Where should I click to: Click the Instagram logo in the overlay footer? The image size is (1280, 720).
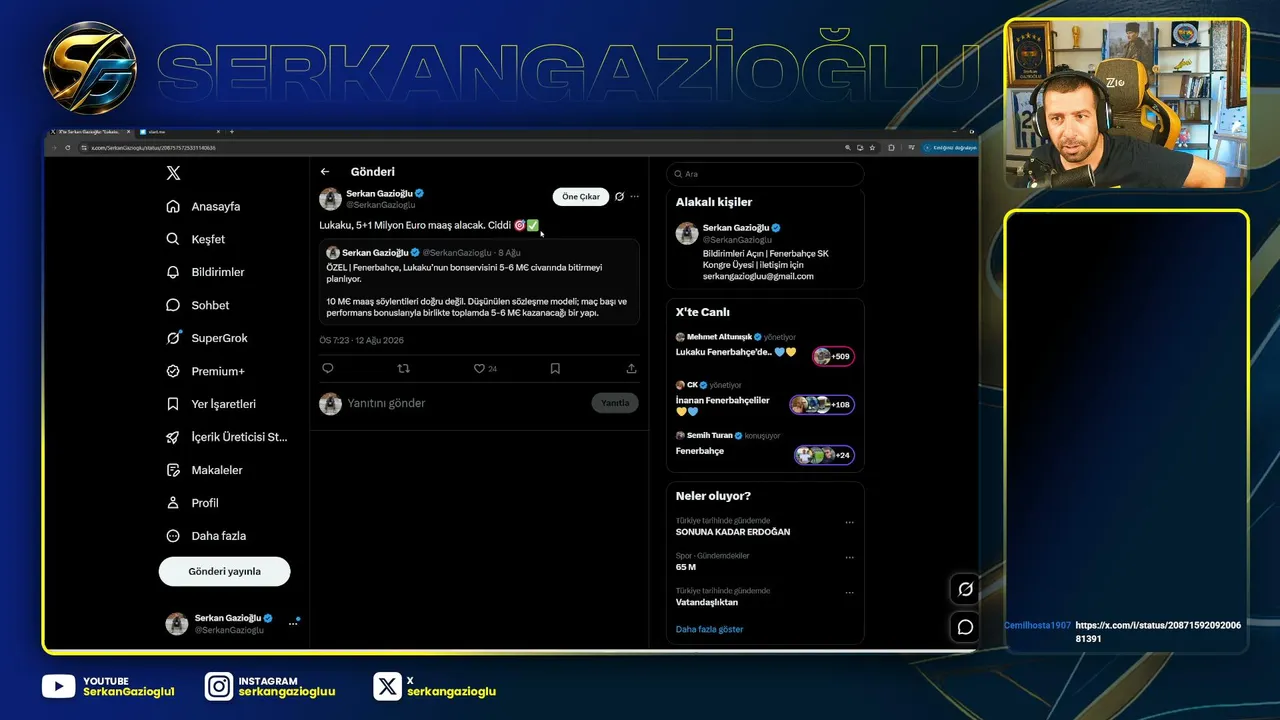(x=219, y=686)
